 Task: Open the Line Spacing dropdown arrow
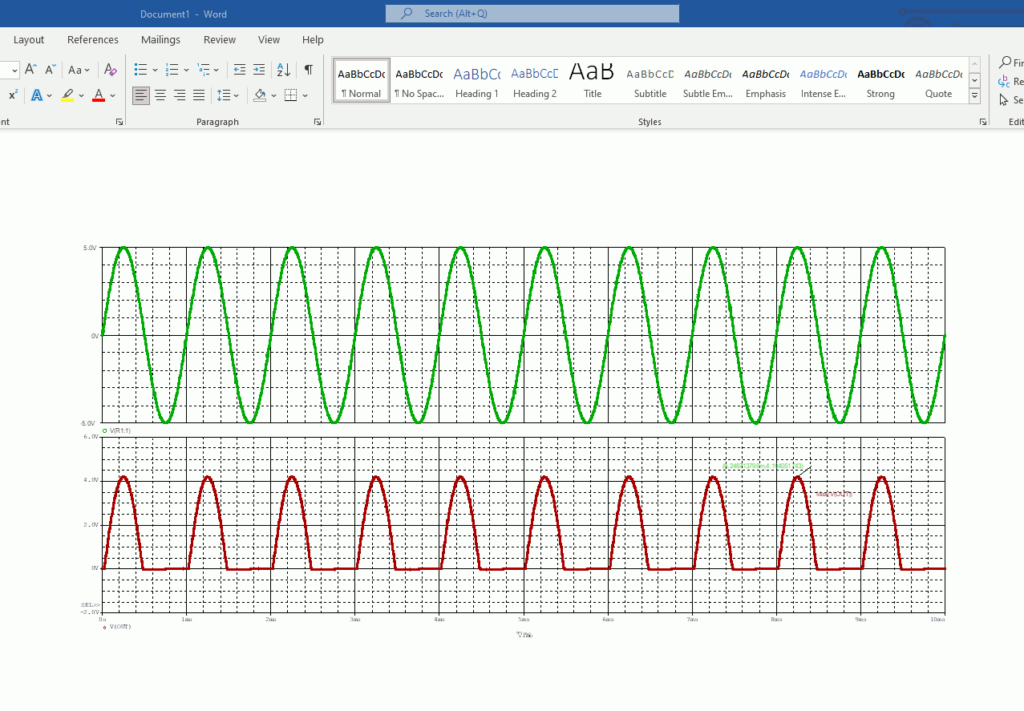click(236, 95)
